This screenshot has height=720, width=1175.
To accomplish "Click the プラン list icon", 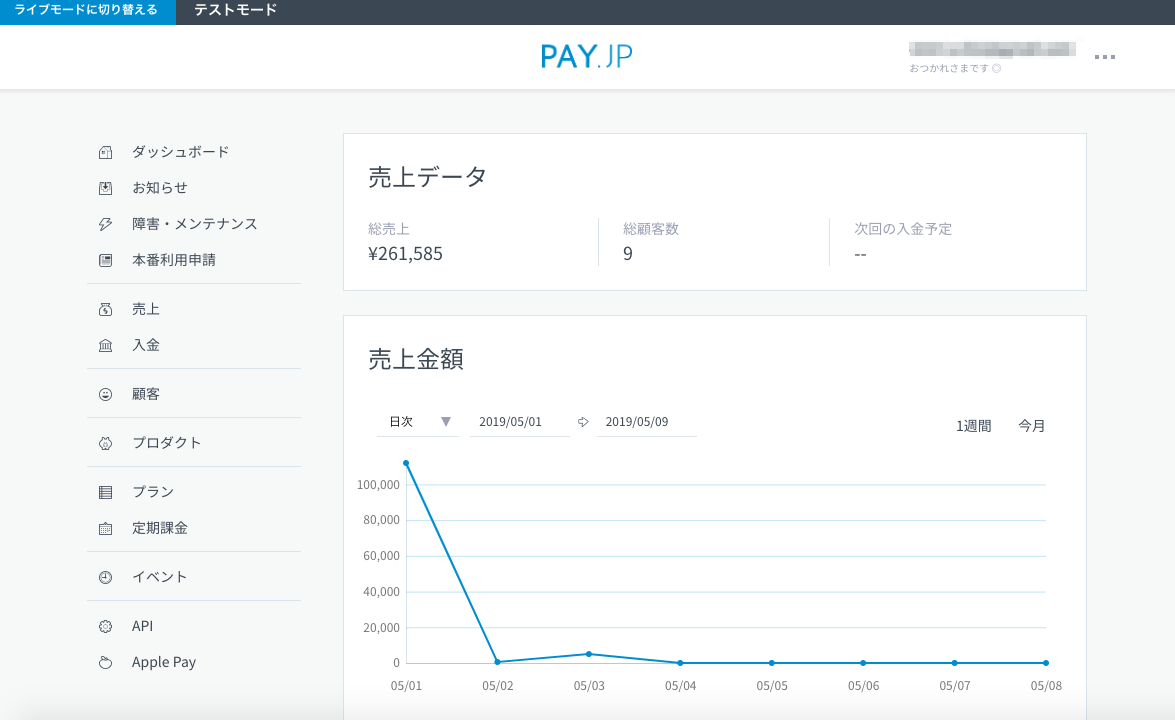I will coord(106,492).
